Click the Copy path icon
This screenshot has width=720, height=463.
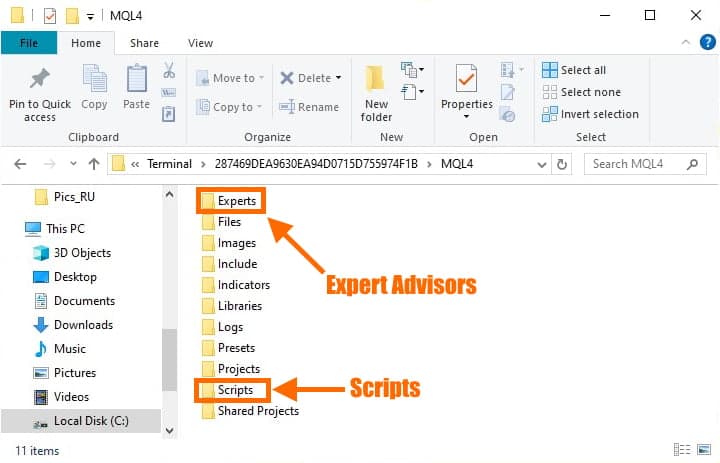click(169, 92)
